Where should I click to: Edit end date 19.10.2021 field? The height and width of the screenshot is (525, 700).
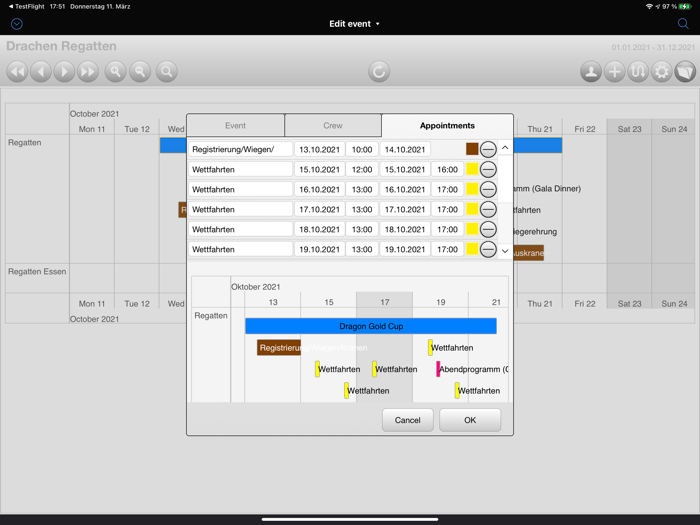[x=405, y=249]
